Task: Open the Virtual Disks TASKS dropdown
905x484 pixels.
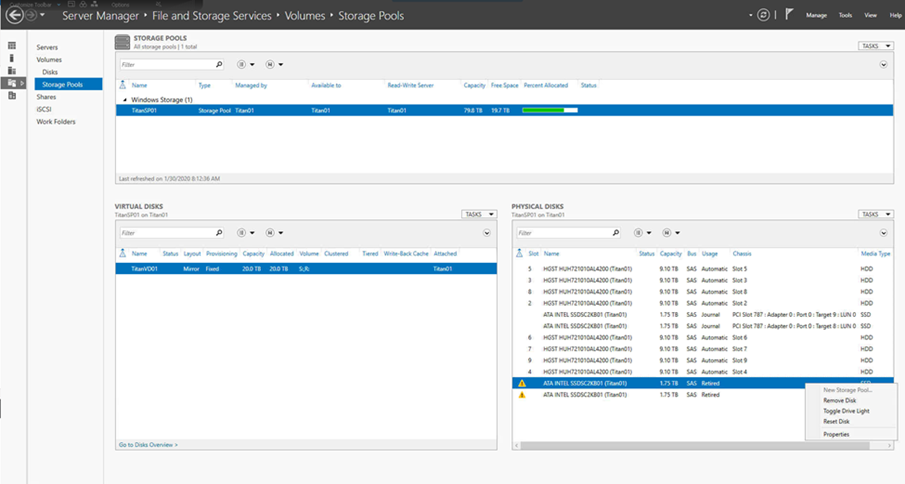Action: pyautogui.click(x=479, y=214)
